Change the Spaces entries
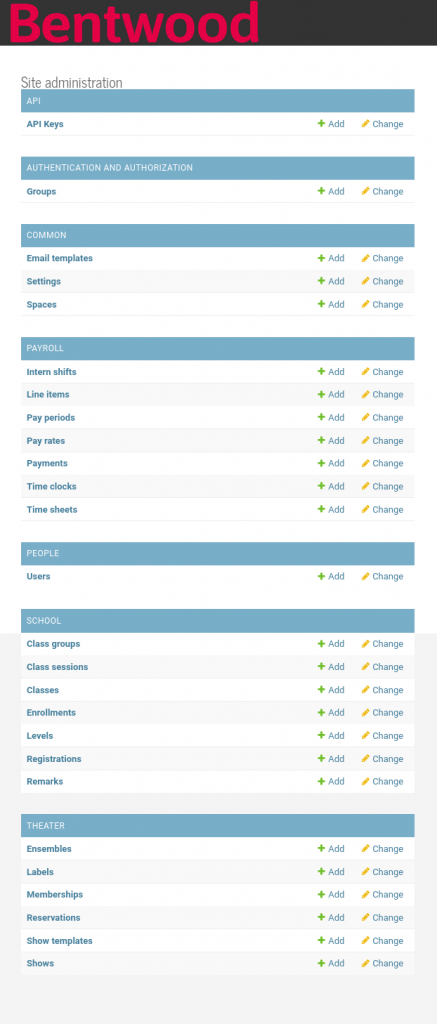437x1024 pixels. pyautogui.click(x=383, y=304)
